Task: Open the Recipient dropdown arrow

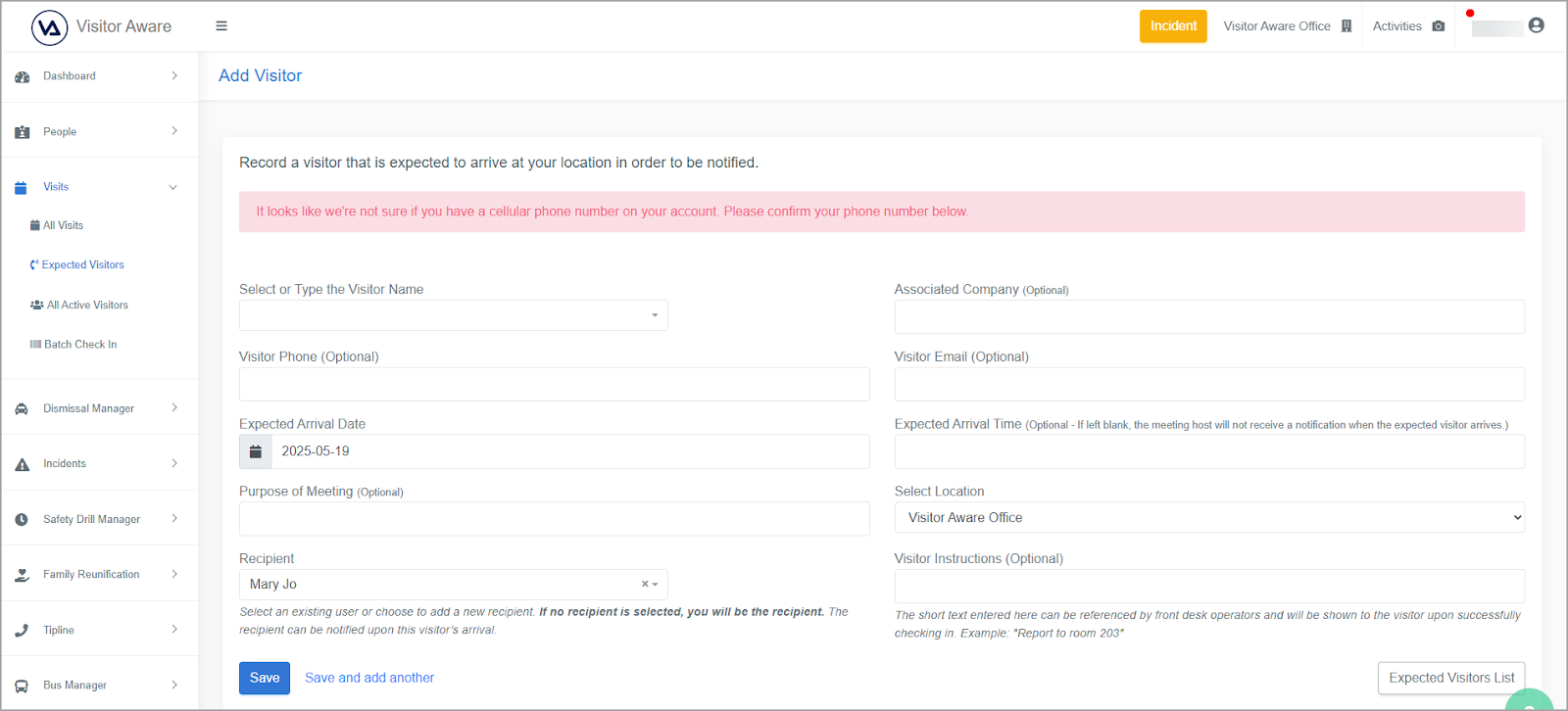Action: [x=656, y=585]
